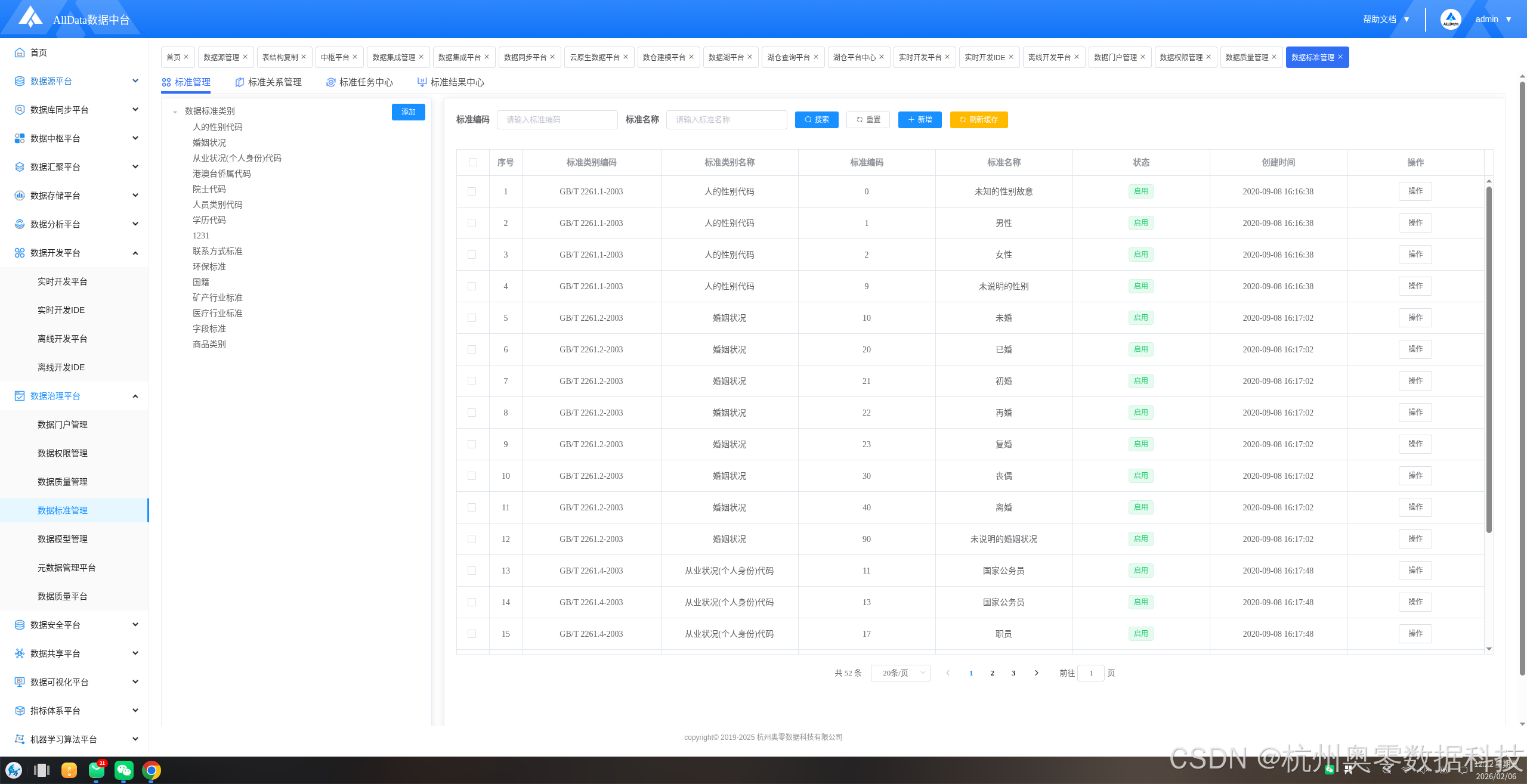Click the 指标体系平台 sidebar icon

20,711
